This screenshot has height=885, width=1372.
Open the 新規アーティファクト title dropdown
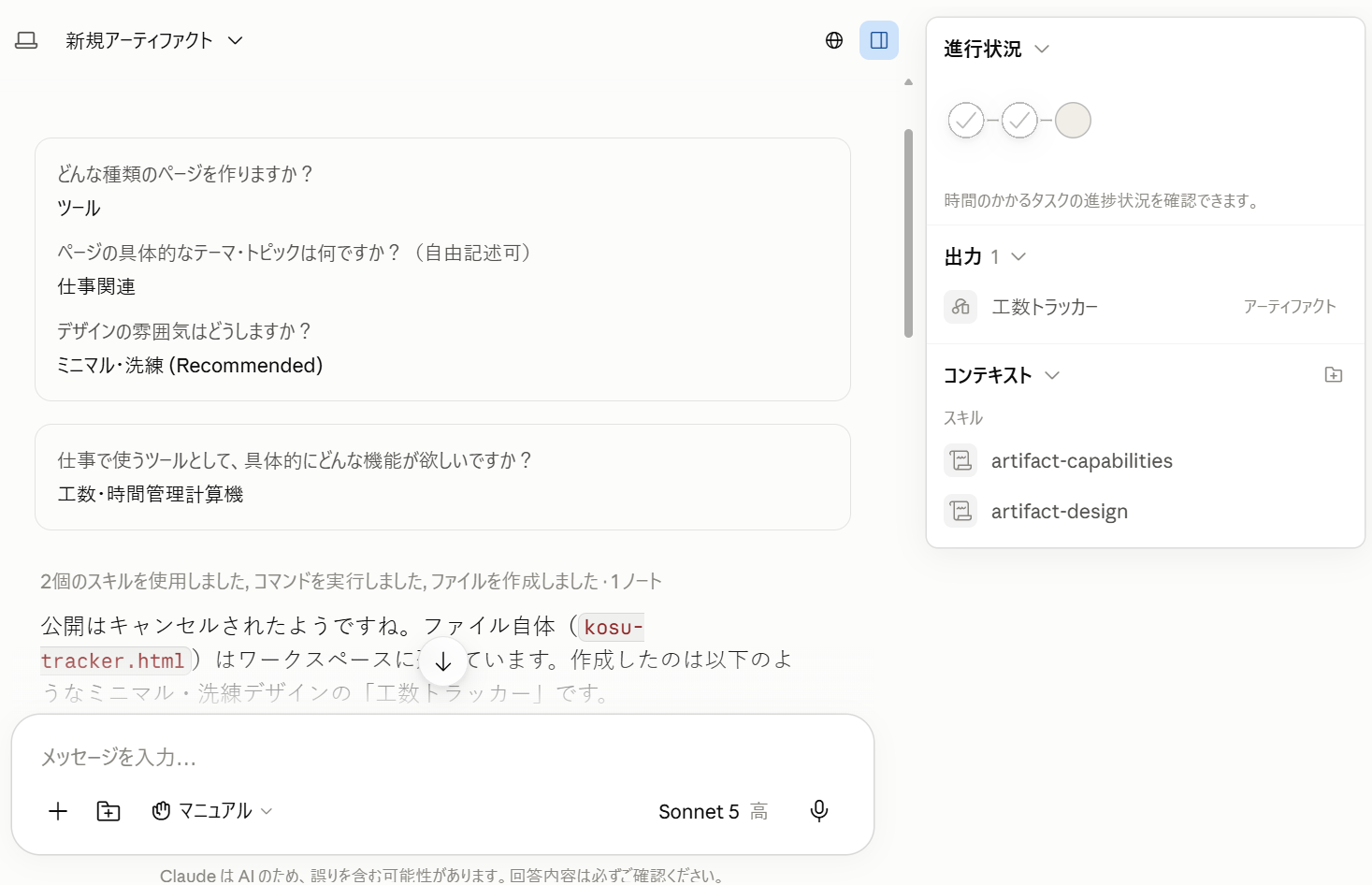154,40
